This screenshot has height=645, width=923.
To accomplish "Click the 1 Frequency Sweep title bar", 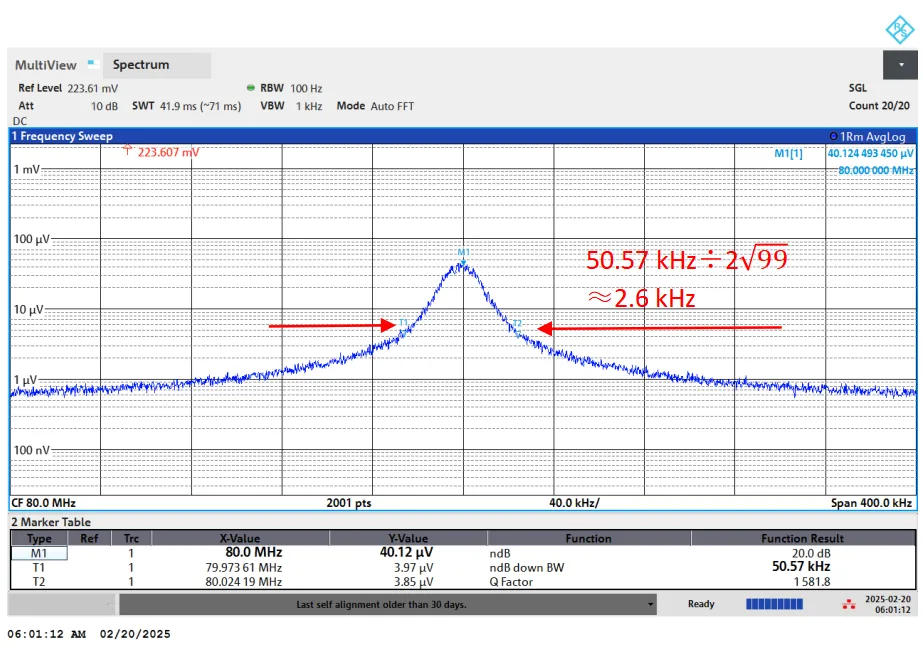I will click(62, 136).
